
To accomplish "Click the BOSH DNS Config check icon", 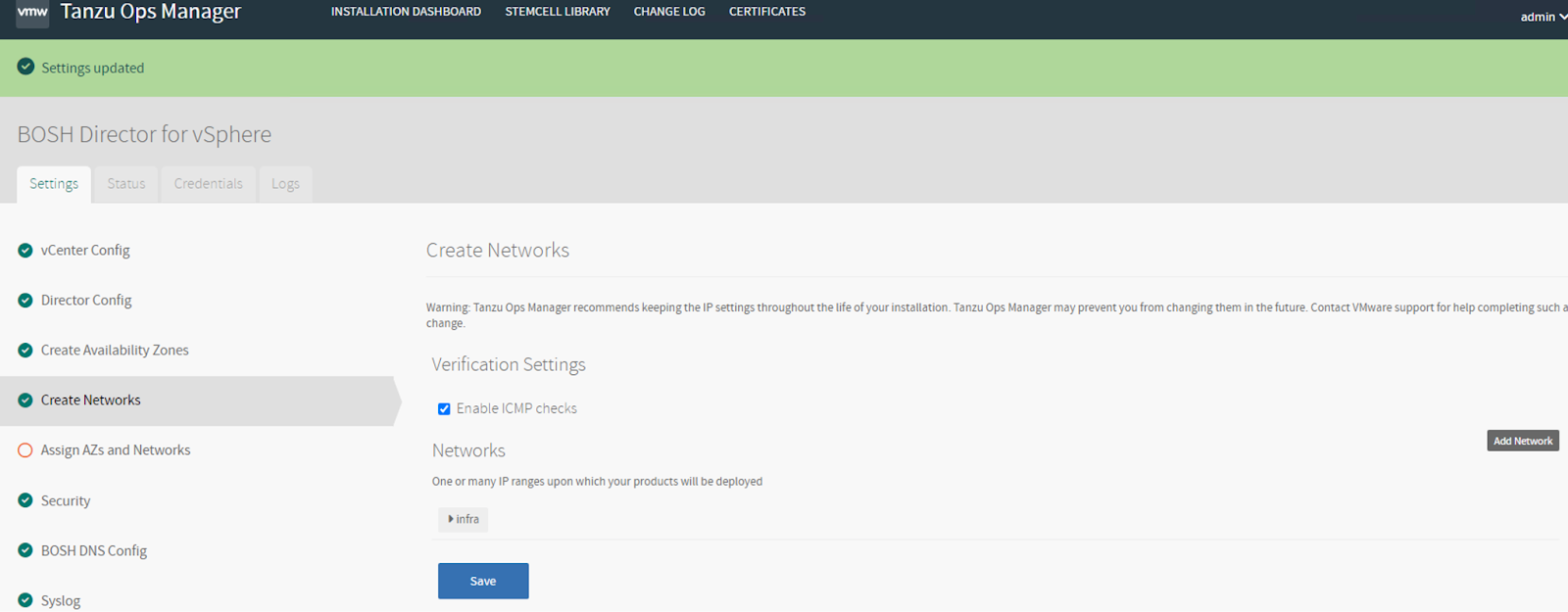I will pyautogui.click(x=25, y=550).
